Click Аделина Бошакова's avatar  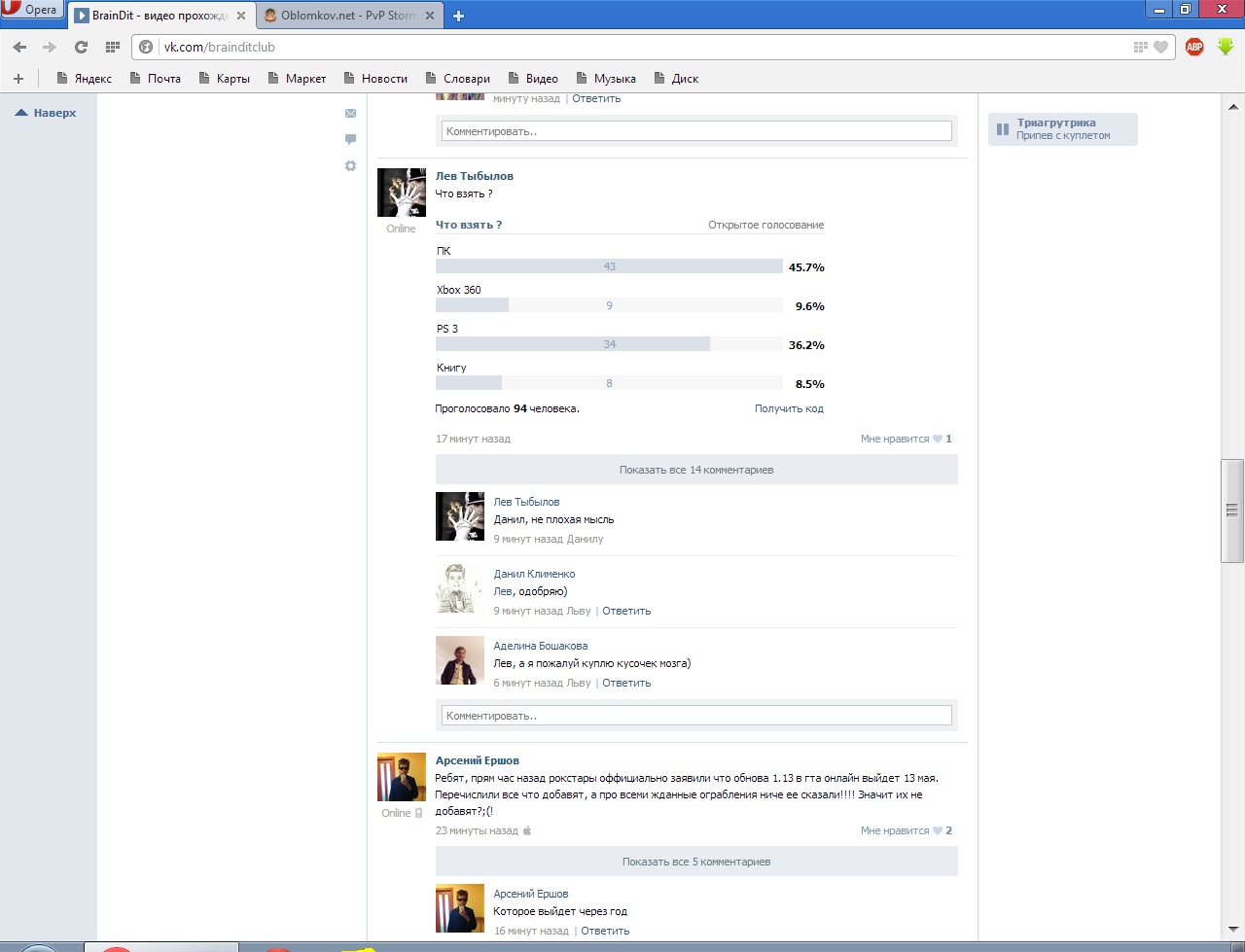tap(460, 660)
